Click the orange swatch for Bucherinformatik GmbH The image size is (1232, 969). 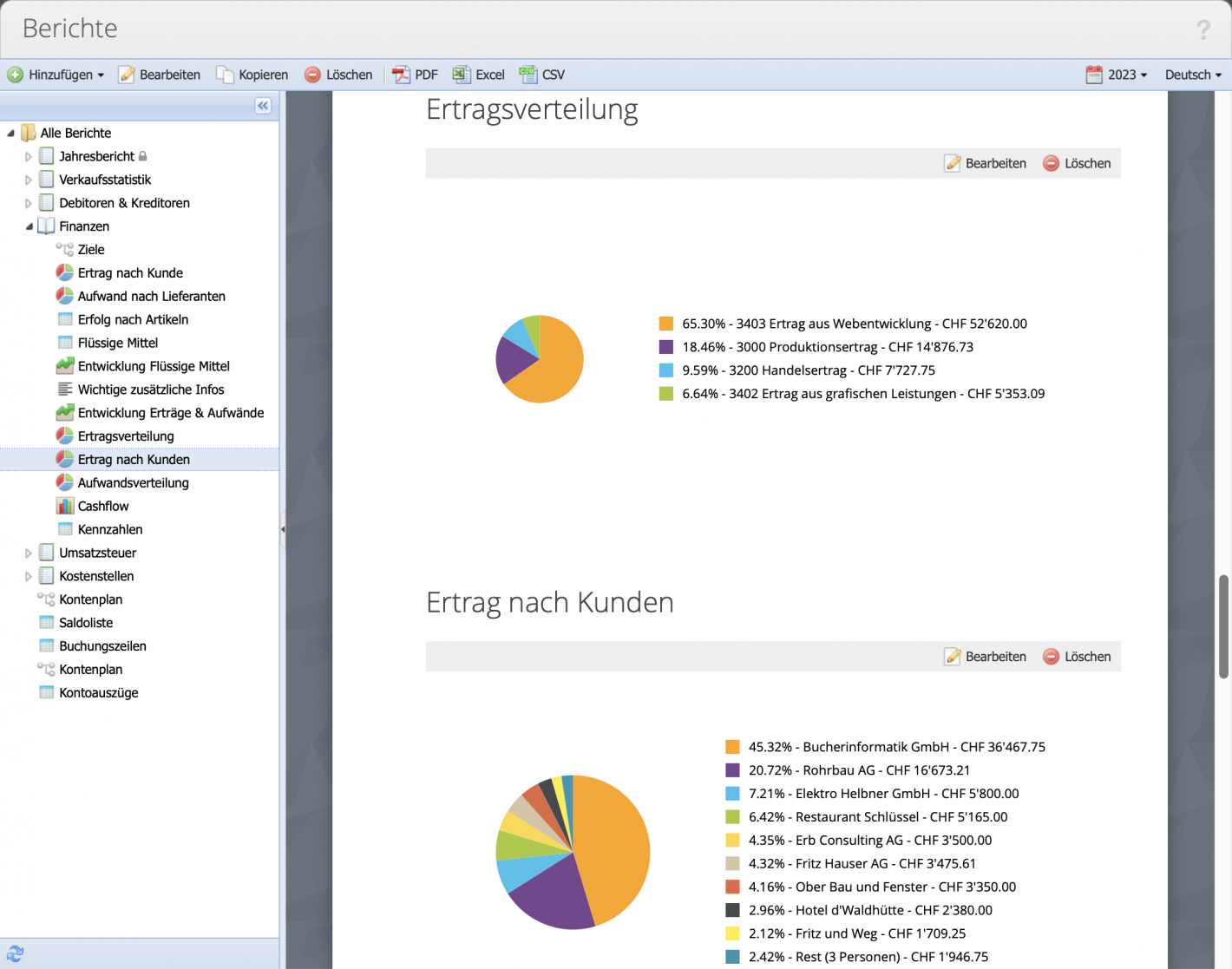click(731, 746)
